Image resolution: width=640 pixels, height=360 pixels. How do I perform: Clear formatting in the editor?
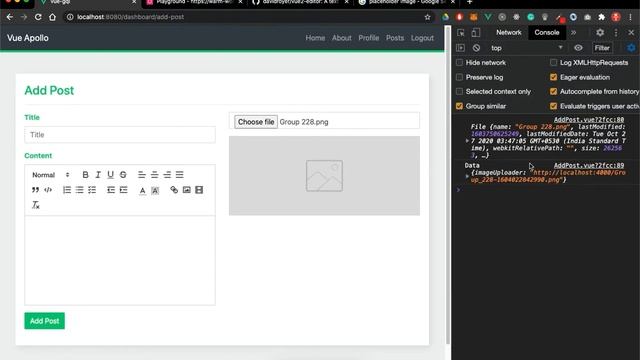point(36,205)
